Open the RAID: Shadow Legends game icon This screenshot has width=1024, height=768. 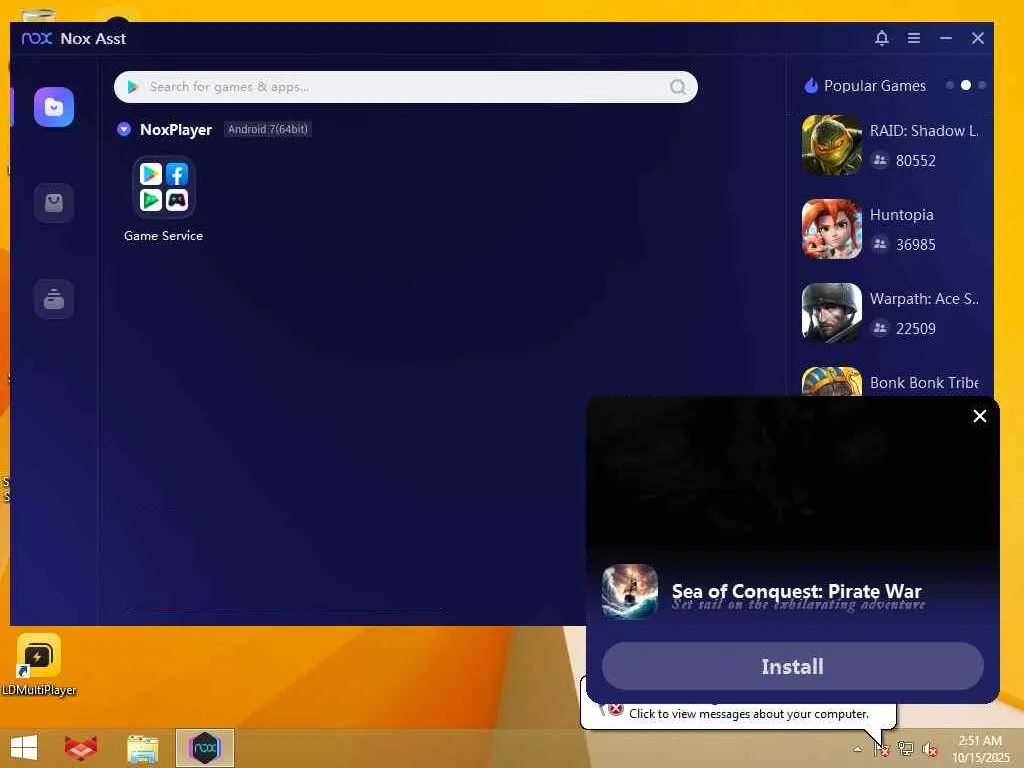[x=831, y=145]
